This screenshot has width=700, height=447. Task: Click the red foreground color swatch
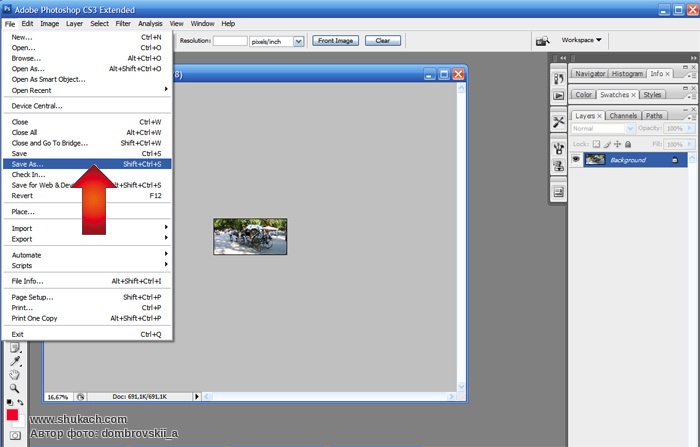coord(12,415)
